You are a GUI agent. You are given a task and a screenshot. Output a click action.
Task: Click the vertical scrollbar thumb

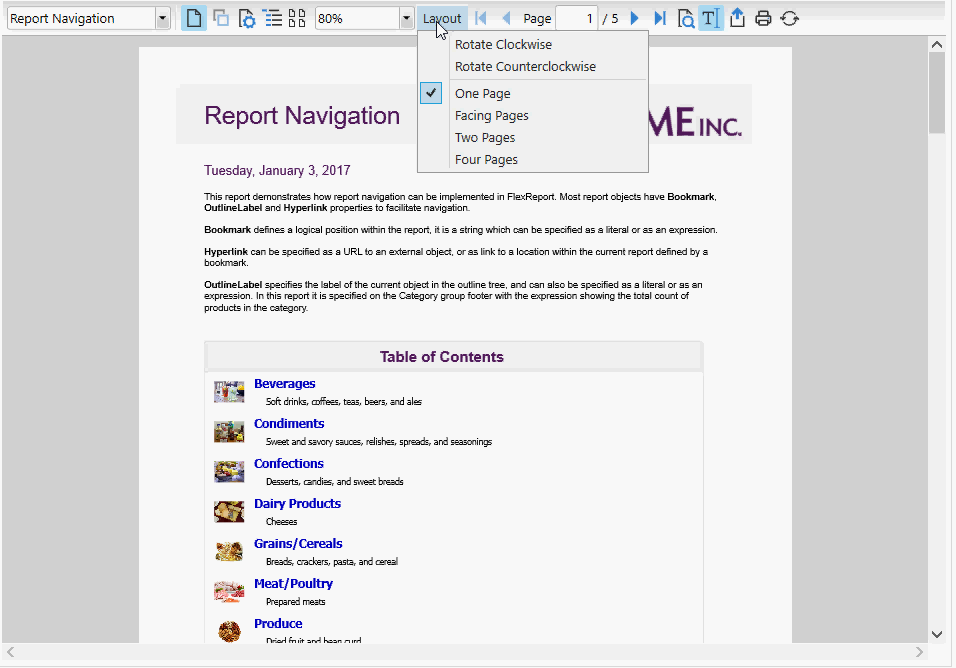coord(937,93)
